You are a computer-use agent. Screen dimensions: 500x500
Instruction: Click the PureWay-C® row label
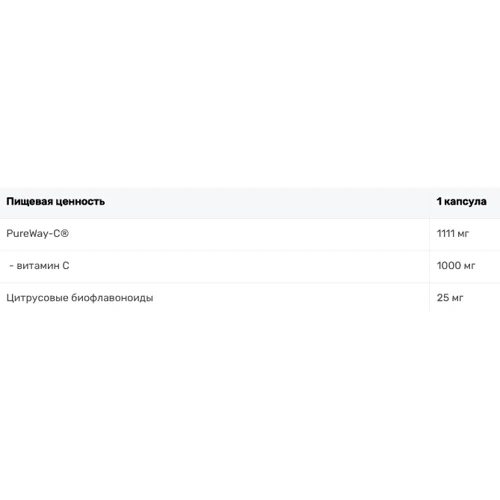[37, 233]
